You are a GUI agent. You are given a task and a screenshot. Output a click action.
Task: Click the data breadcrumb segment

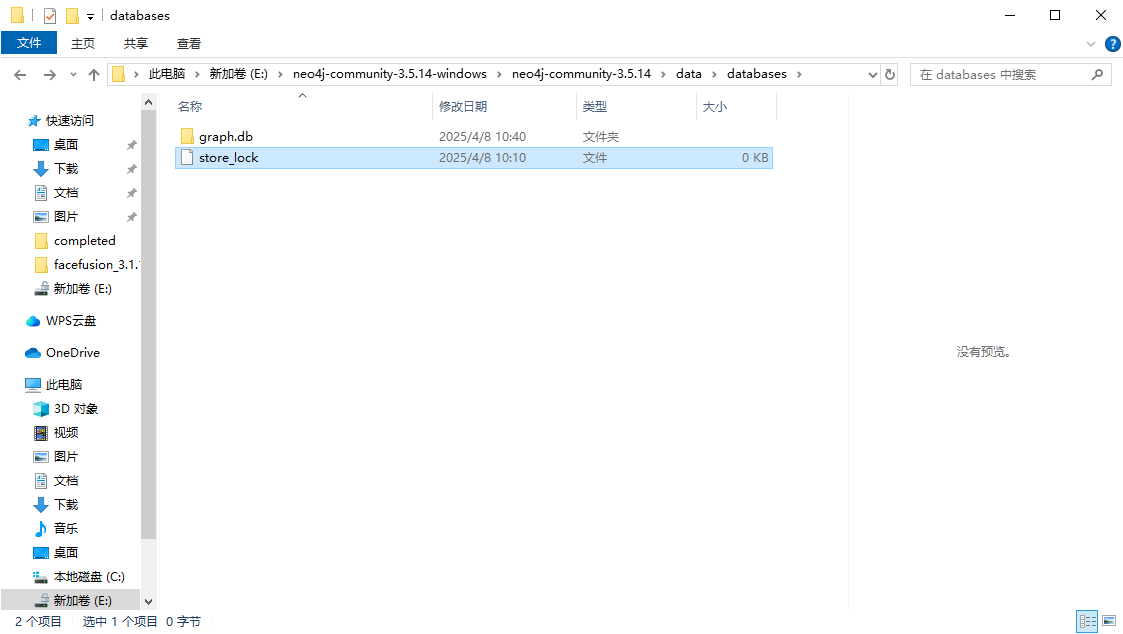[688, 74]
